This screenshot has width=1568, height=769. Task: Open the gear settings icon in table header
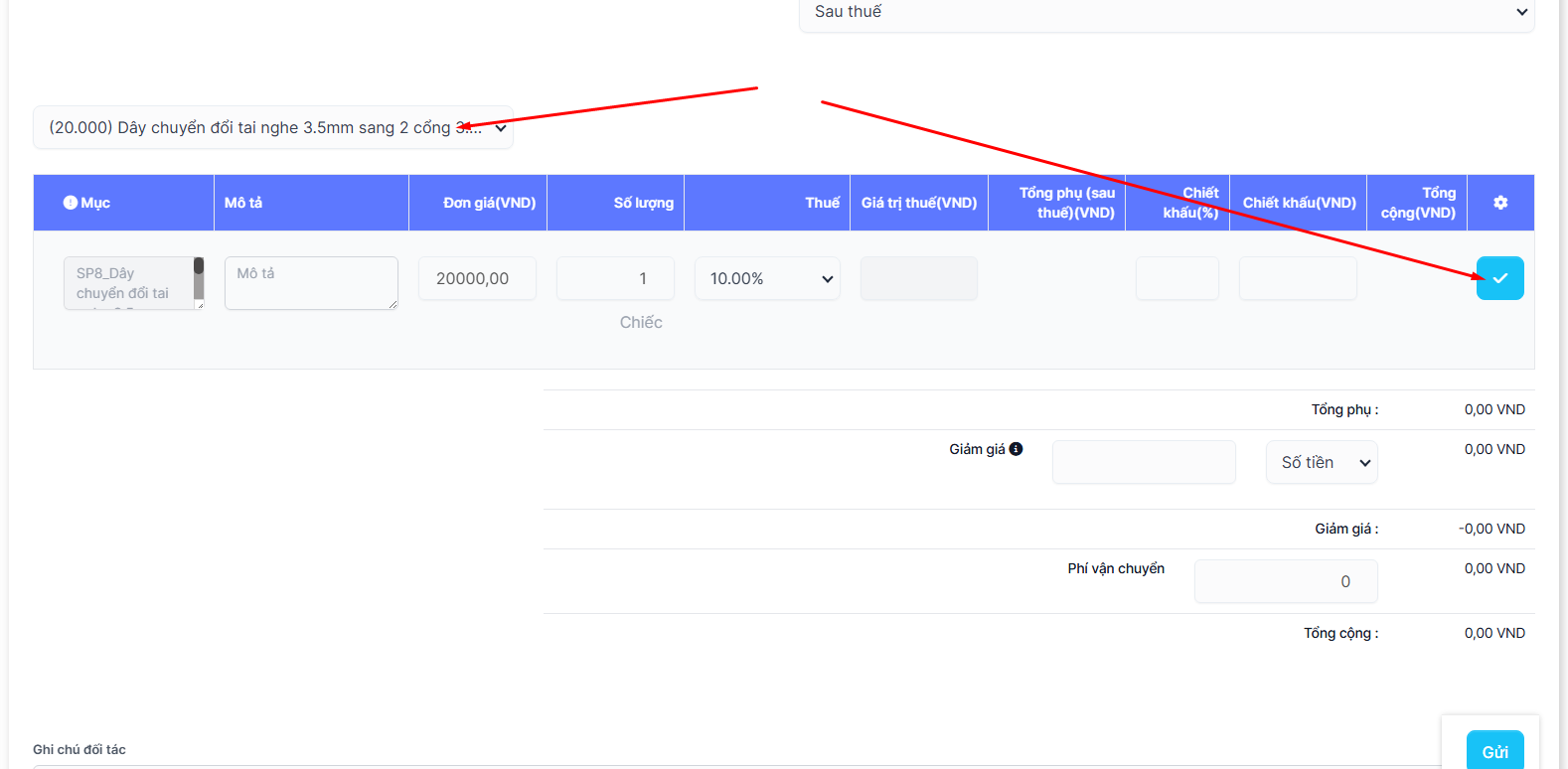(x=1500, y=203)
